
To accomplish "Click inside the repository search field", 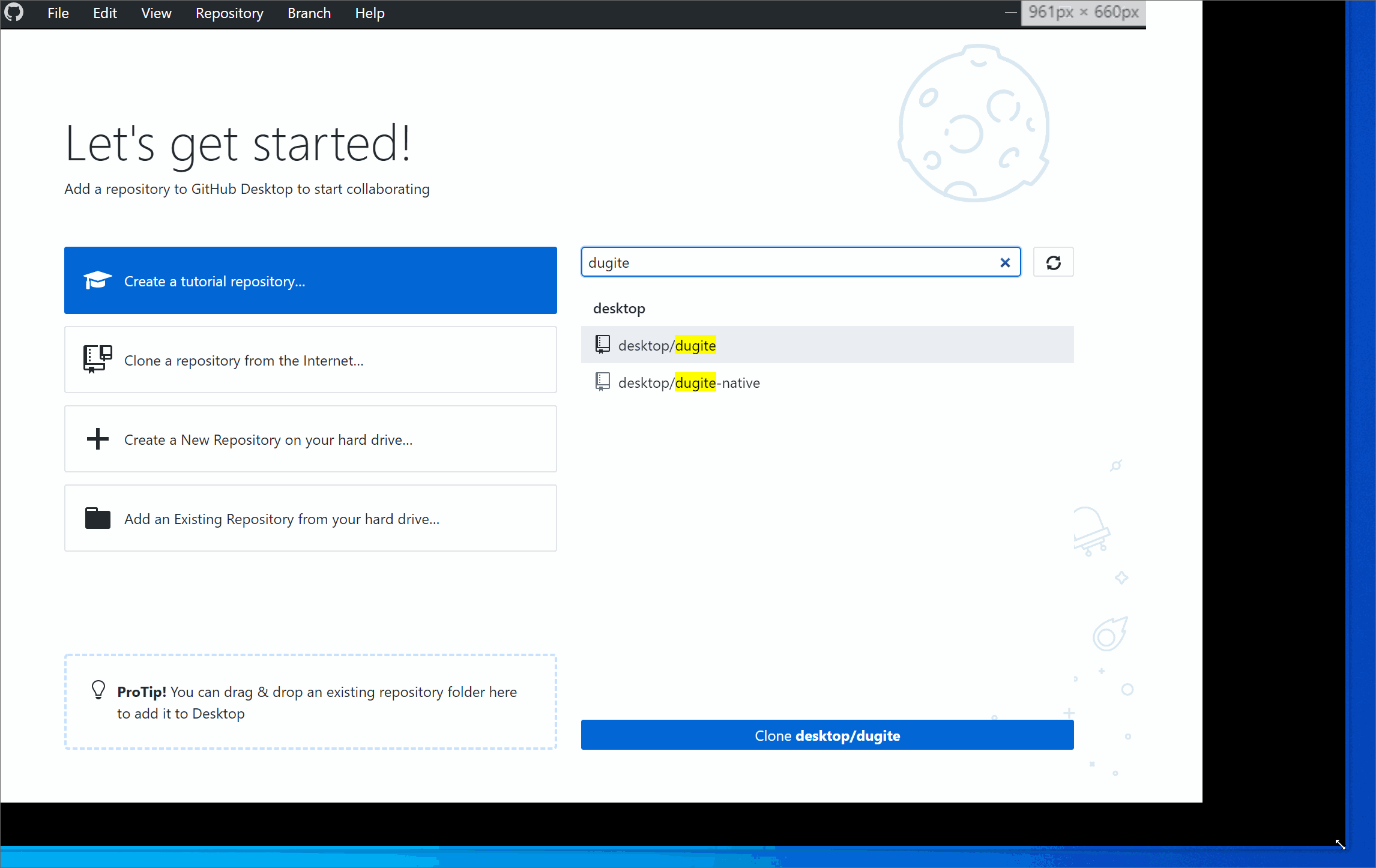I will [780, 262].
